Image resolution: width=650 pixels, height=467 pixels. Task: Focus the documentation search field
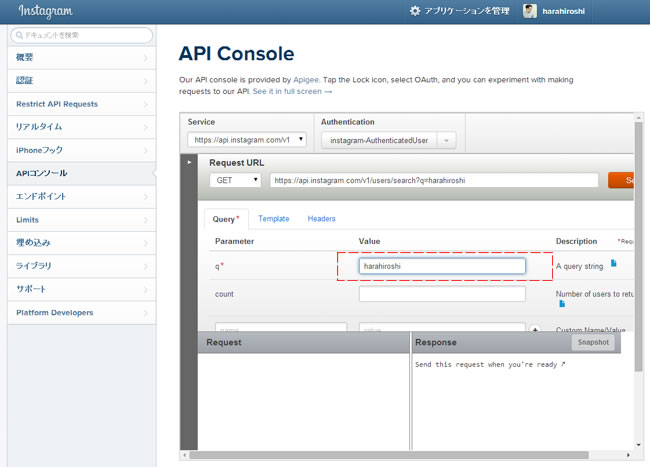[82, 35]
